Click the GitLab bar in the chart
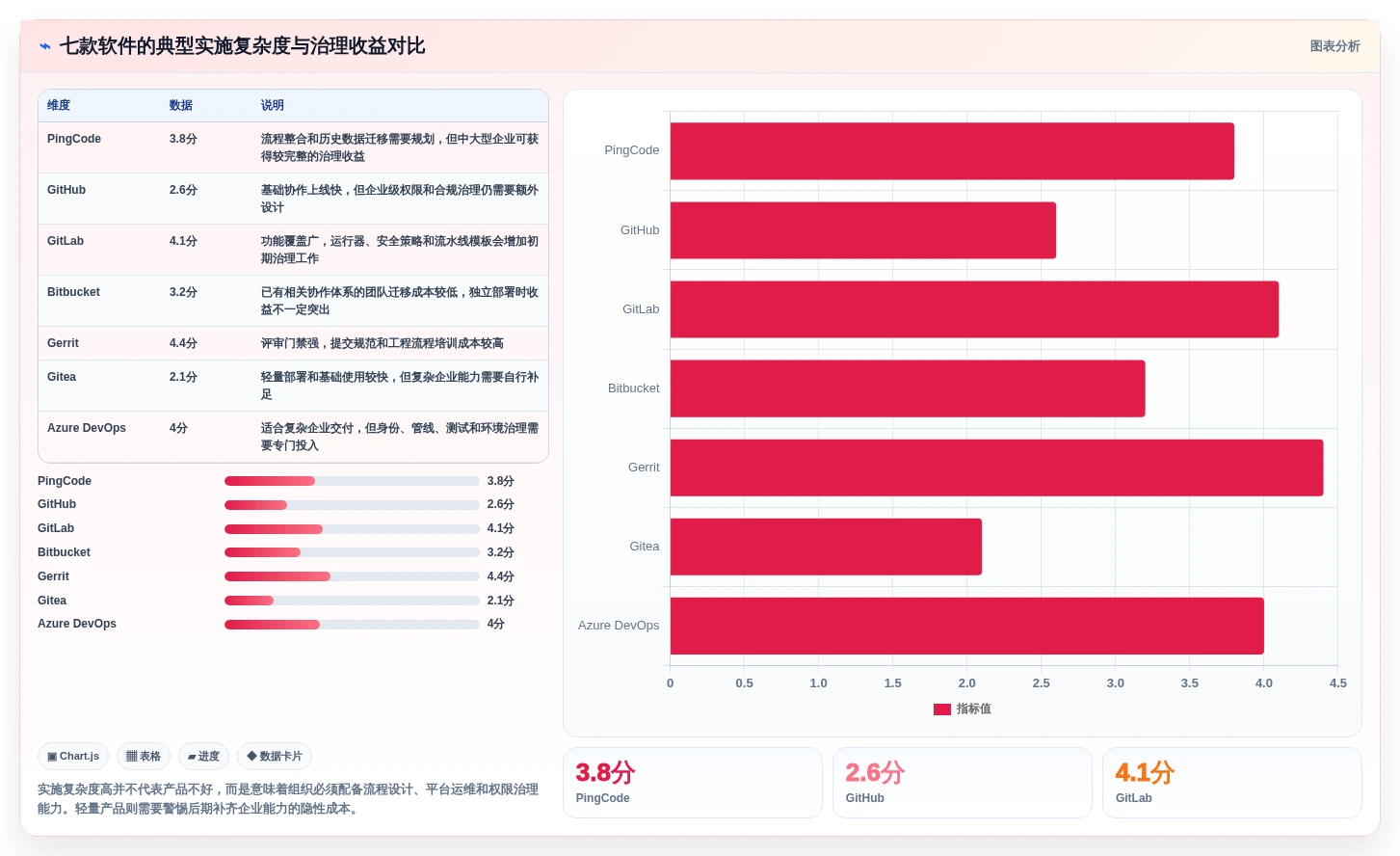This screenshot has height=856, width=1400. pos(974,309)
